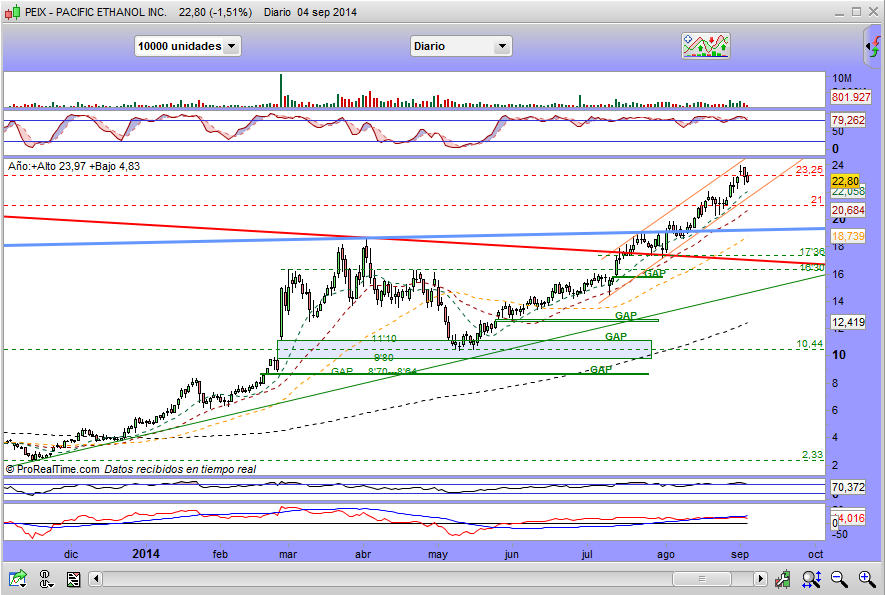885x595 pixels.
Task: Click the 'sep' month label on time axis
Action: pos(740,554)
